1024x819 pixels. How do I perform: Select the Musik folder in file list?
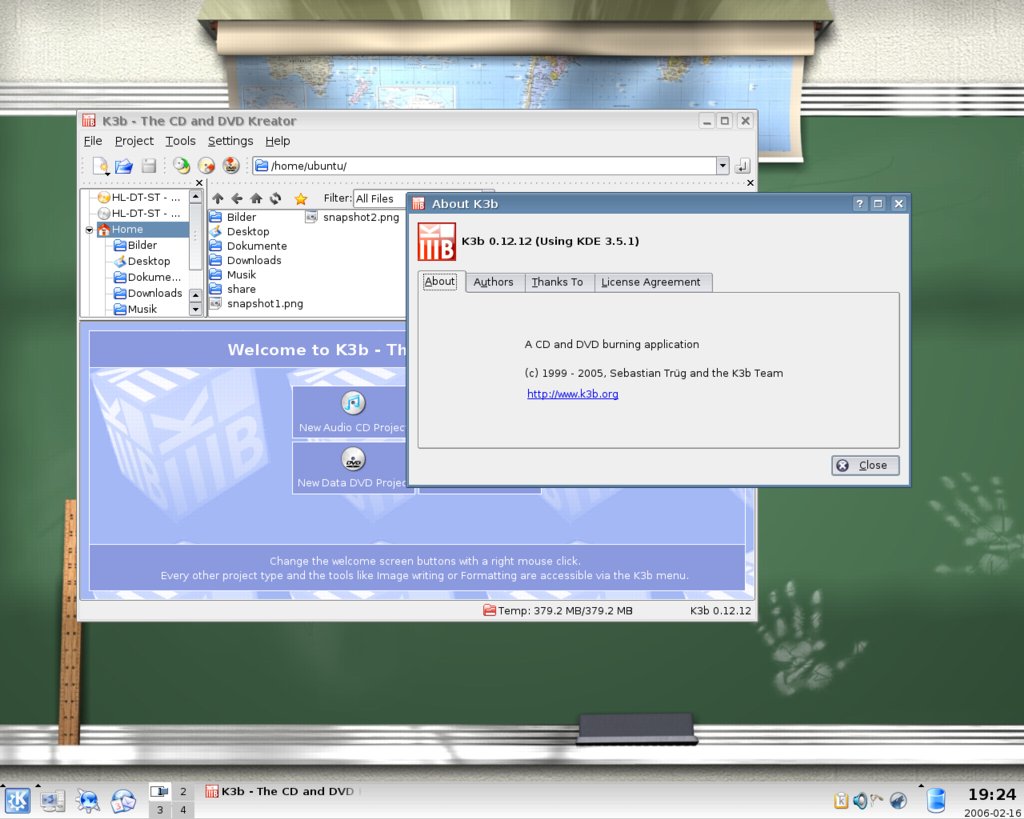tap(232, 275)
